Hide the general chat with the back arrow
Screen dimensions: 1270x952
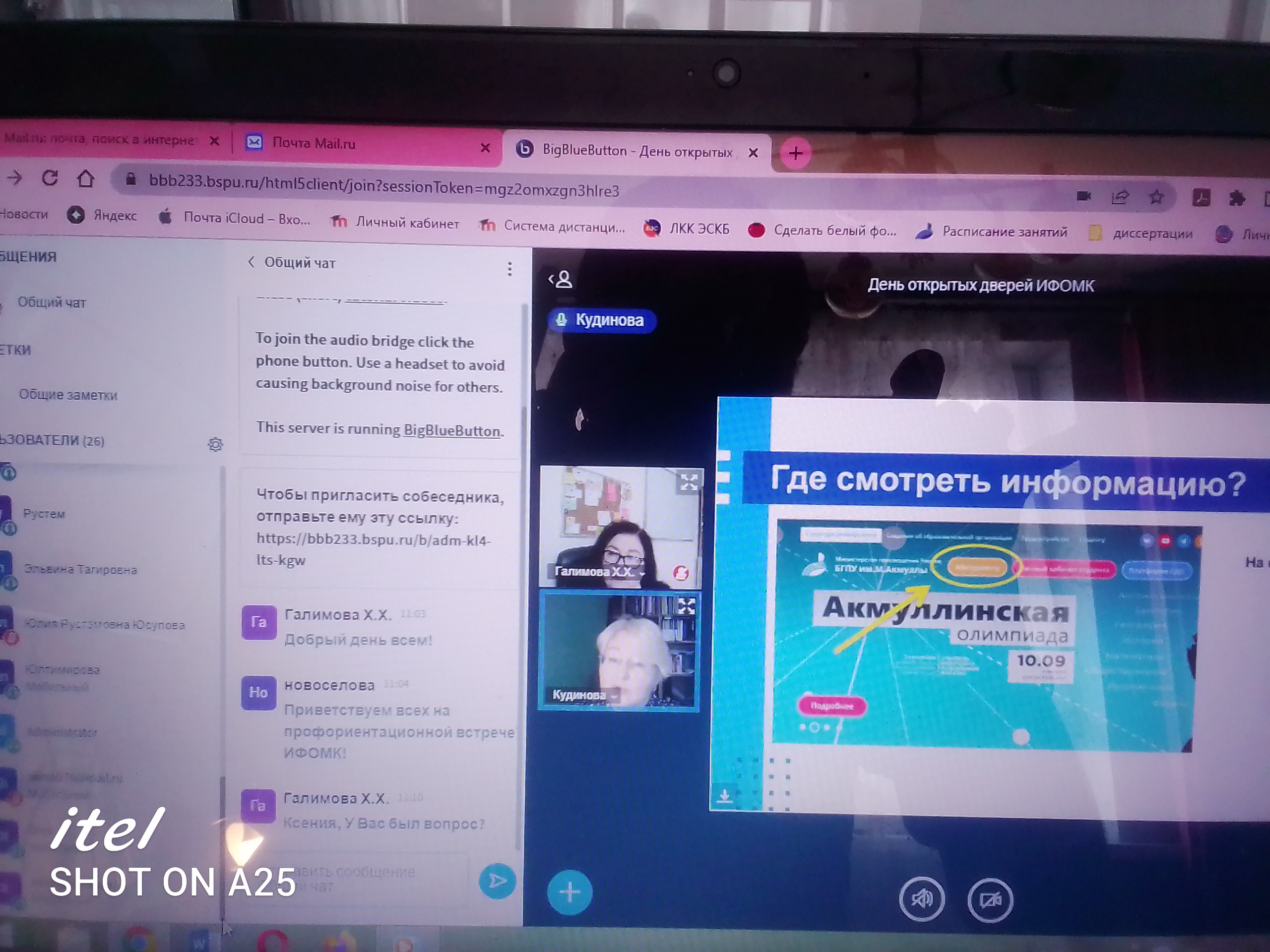pos(251,262)
